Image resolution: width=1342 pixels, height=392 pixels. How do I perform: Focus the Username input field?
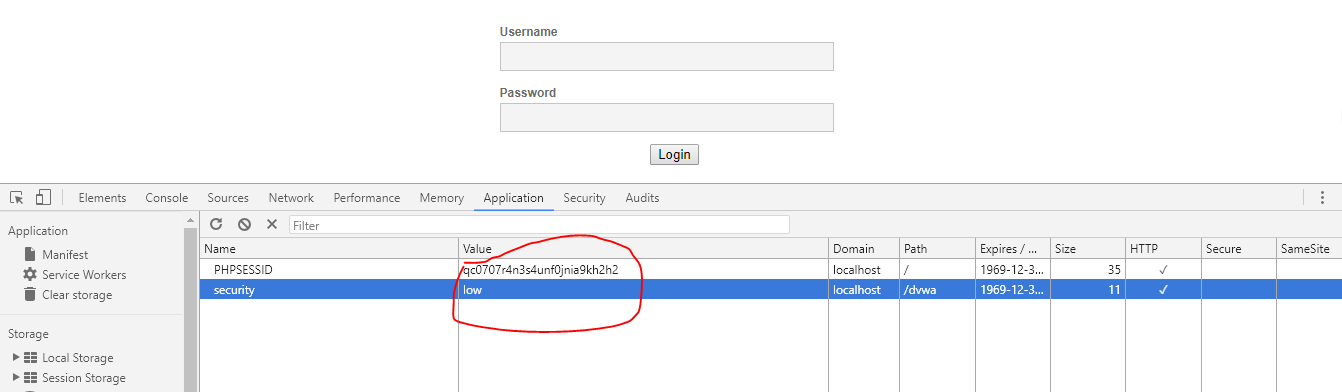click(667, 56)
